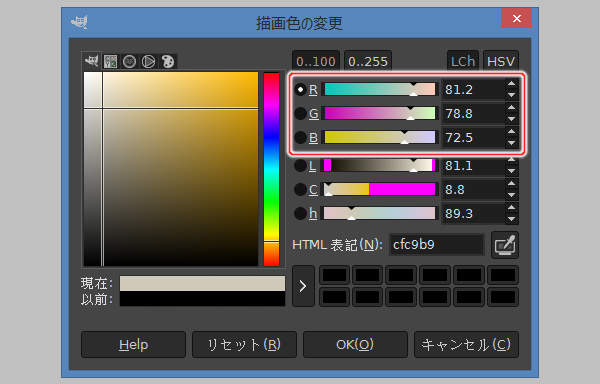Decrease the L value with down arrow
Screen dimensions: 600x384
(512, 171)
